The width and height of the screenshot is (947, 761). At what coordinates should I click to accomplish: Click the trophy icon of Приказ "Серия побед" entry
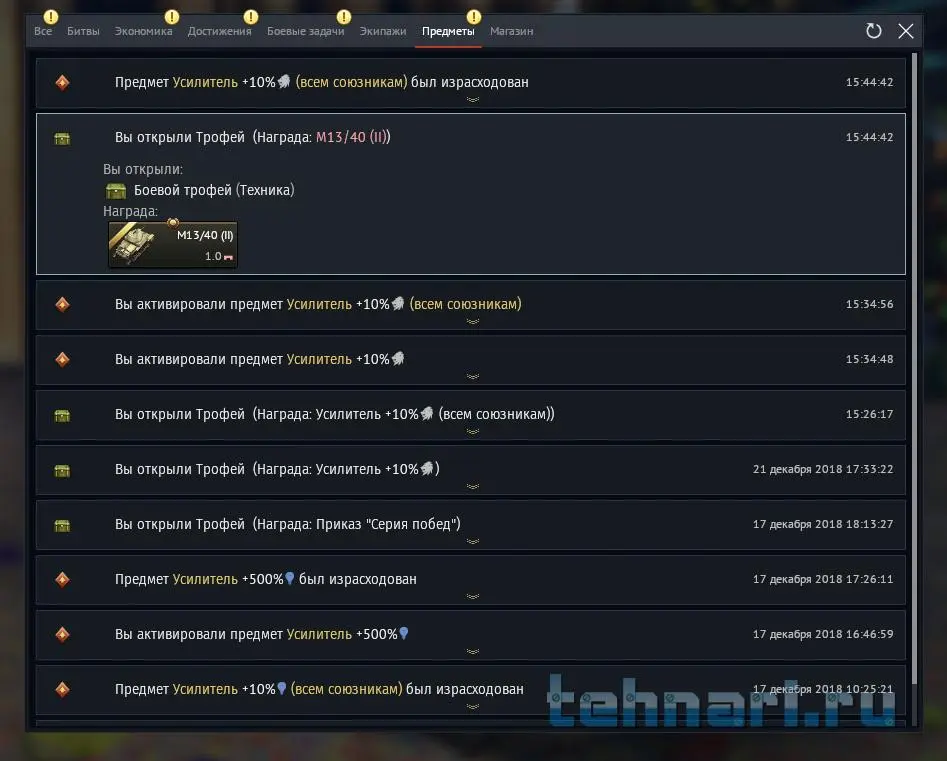(x=62, y=525)
